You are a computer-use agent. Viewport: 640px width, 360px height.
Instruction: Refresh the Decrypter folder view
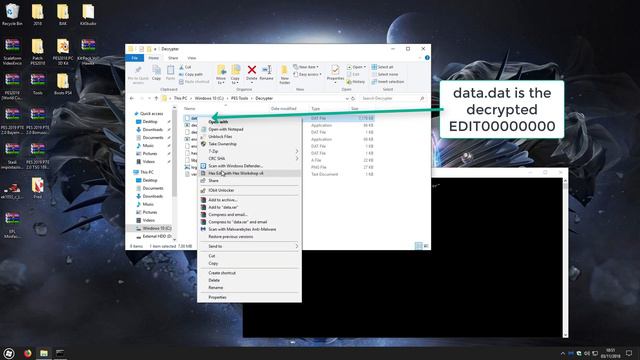click(353, 98)
